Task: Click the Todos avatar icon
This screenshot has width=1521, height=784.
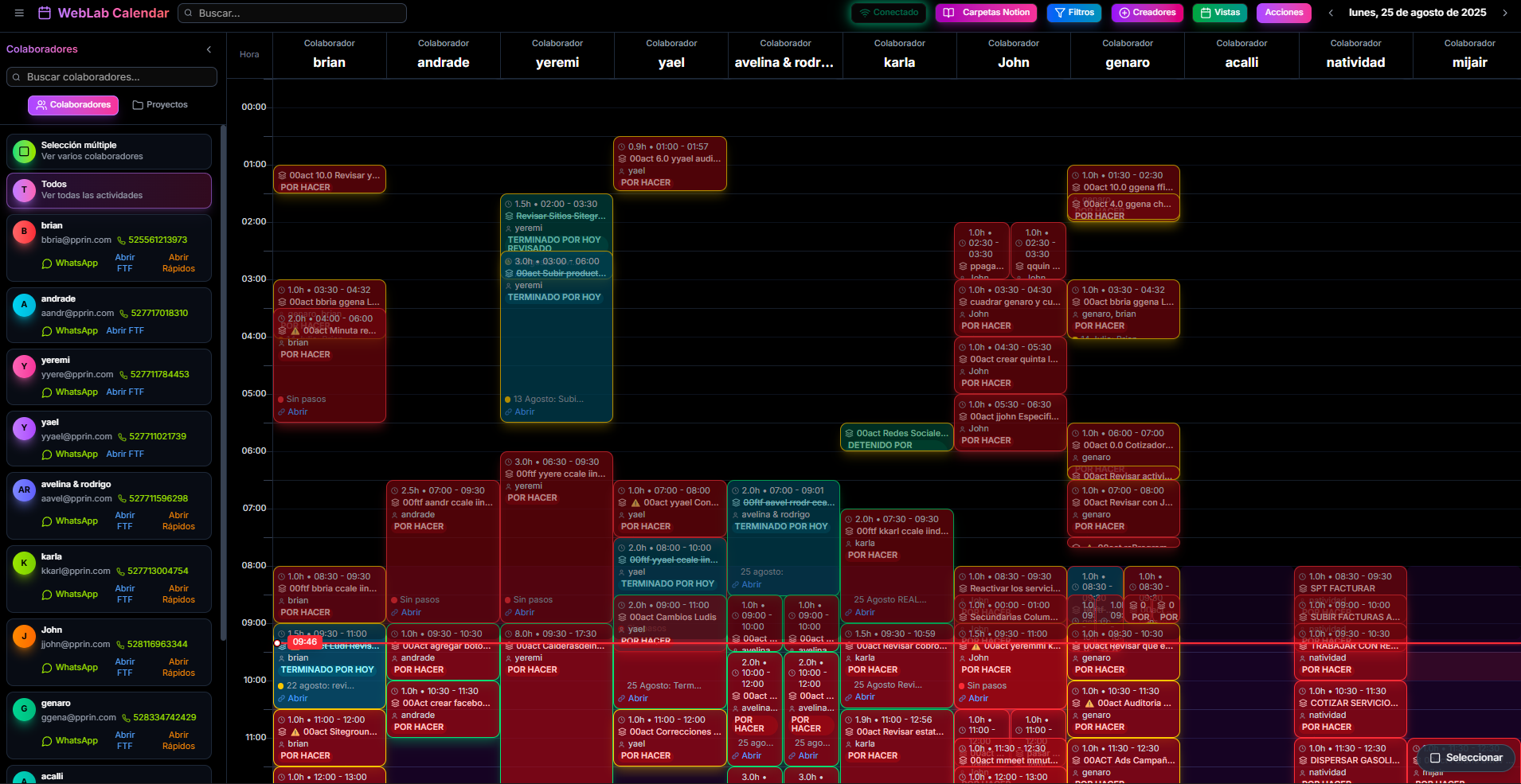Action: coord(24,190)
